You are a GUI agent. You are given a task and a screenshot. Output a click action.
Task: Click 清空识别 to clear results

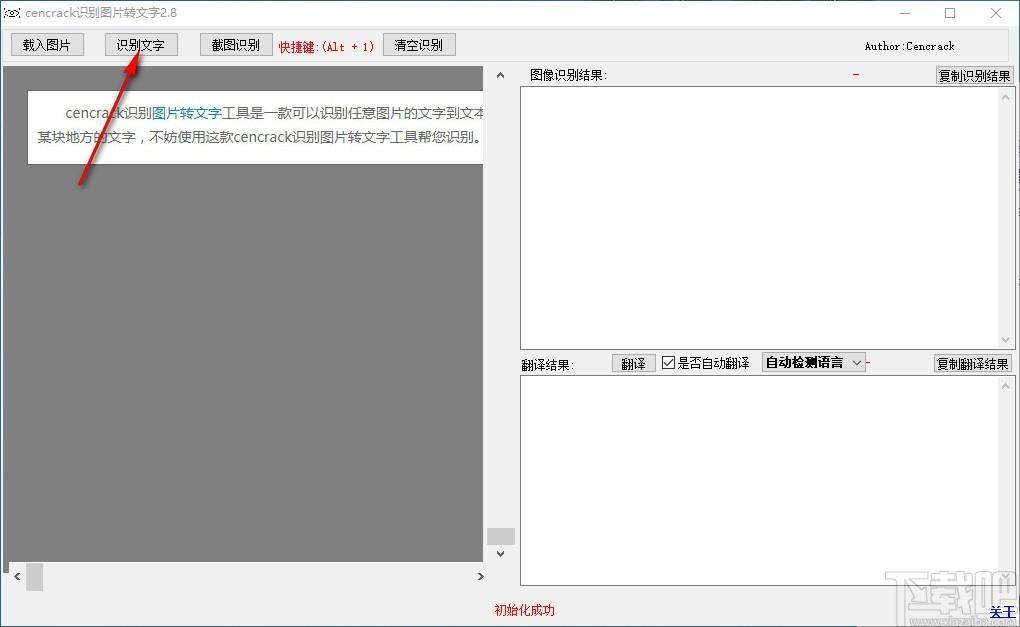click(x=418, y=45)
